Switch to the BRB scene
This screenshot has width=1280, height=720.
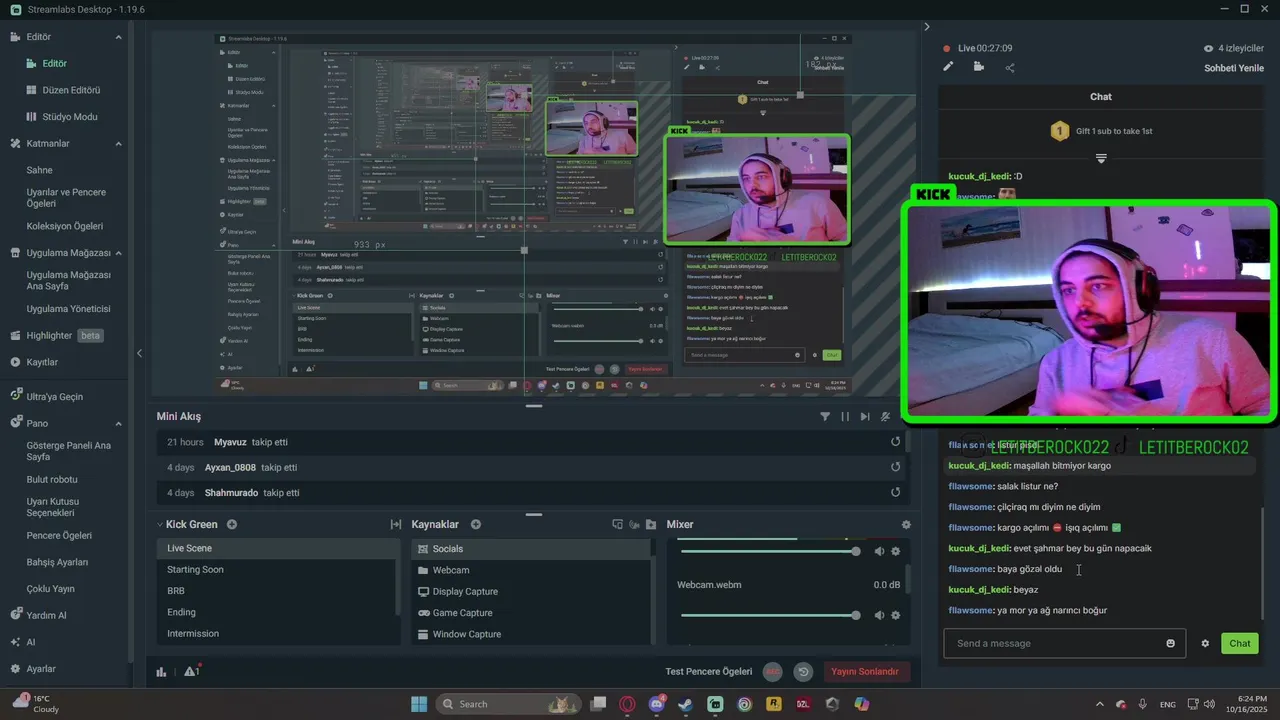277,591
